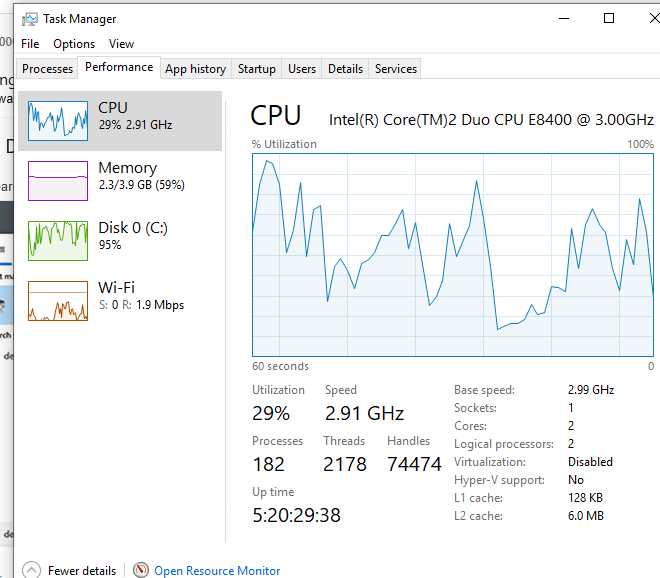Click the Virtualization value Disabled

coord(590,462)
